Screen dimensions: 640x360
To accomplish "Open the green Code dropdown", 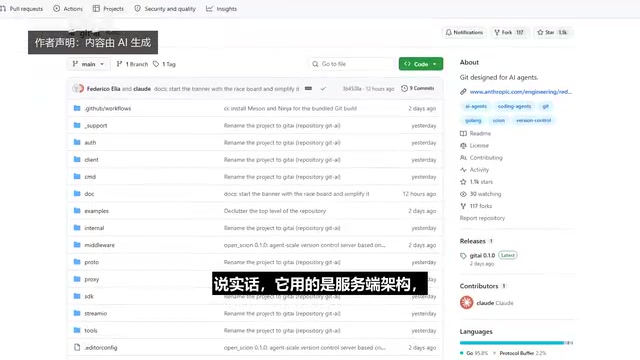I will point(421,64).
